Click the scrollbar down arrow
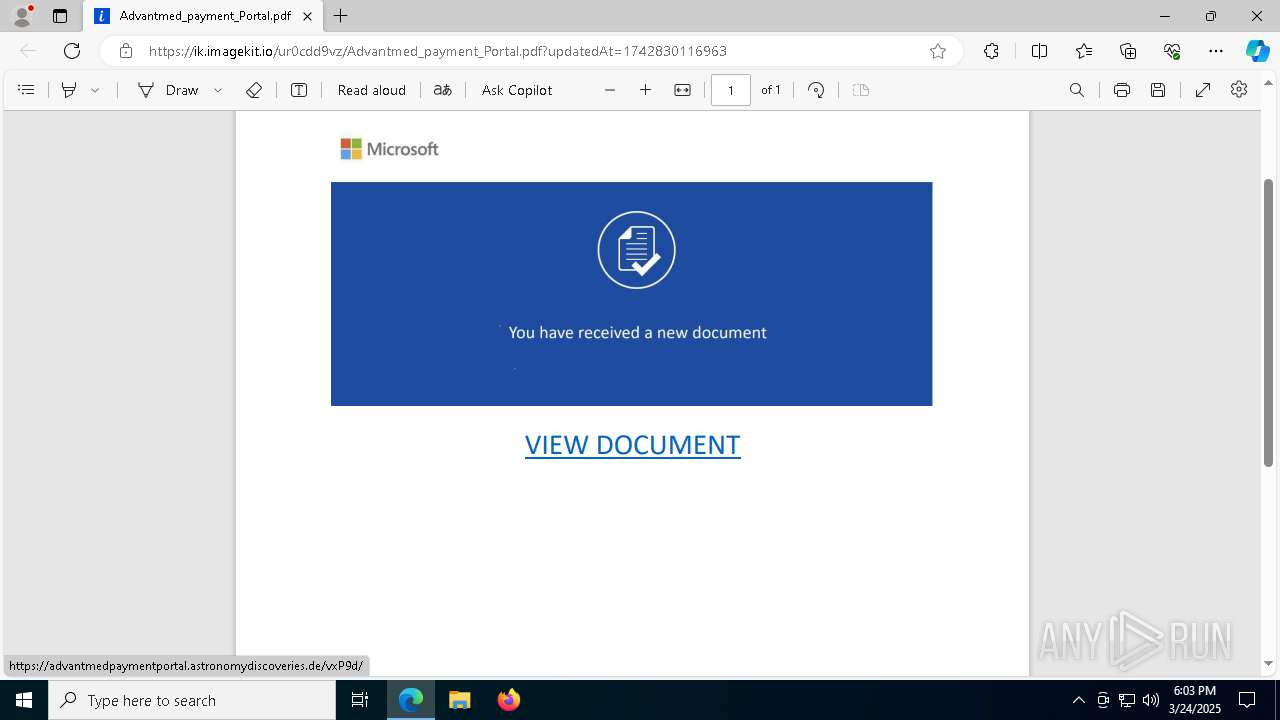1280x720 pixels. [1269, 664]
